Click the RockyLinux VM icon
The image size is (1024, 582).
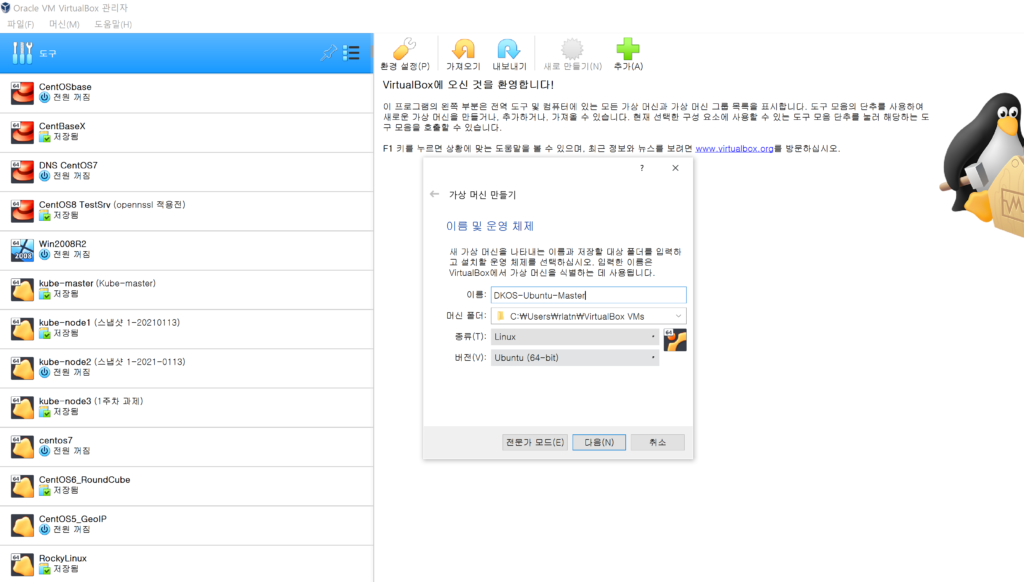(22, 564)
